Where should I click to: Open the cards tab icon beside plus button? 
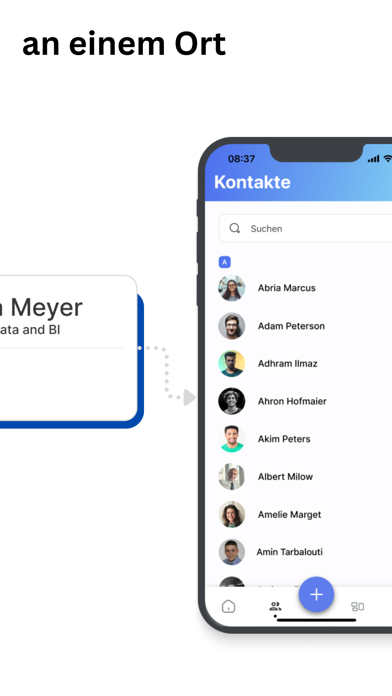pyautogui.click(x=357, y=606)
